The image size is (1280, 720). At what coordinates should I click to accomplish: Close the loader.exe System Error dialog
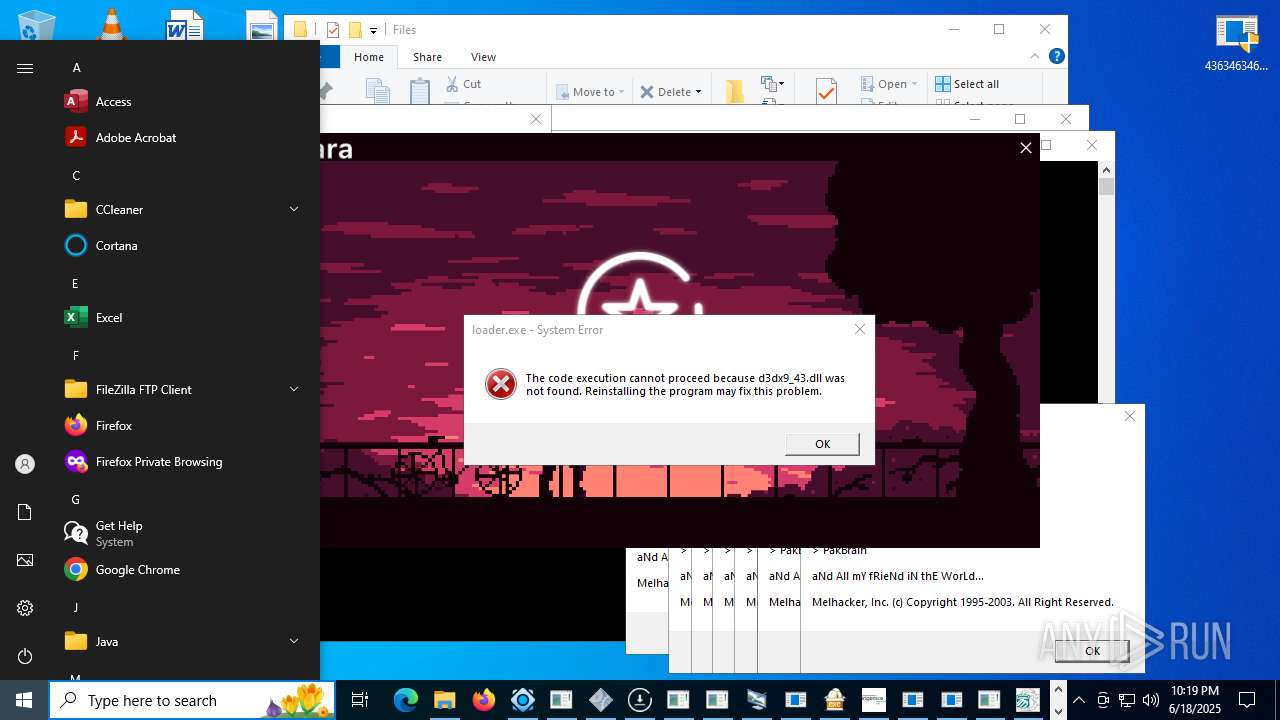click(859, 329)
